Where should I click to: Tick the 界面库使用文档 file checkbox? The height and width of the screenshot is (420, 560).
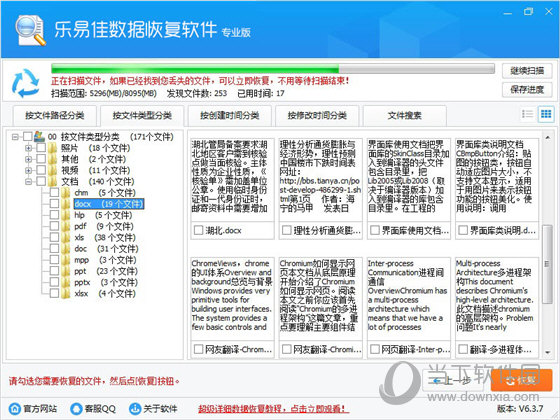(375, 230)
